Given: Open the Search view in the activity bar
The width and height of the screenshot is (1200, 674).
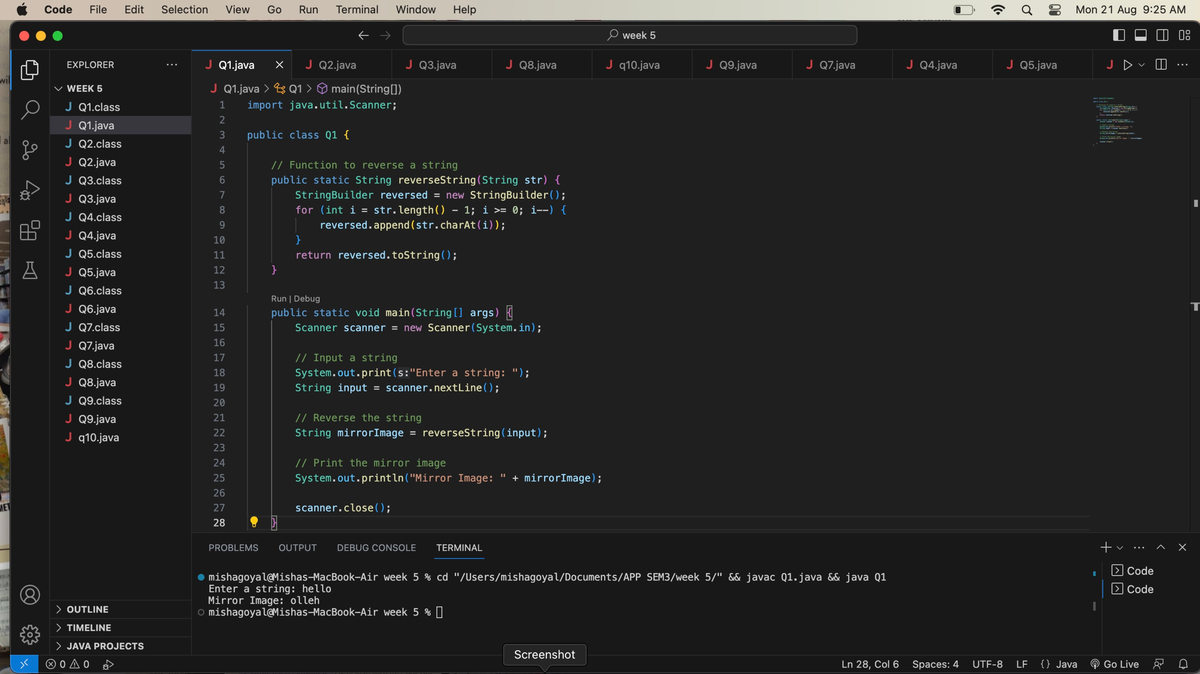Looking at the screenshot, I should (29, 112).
